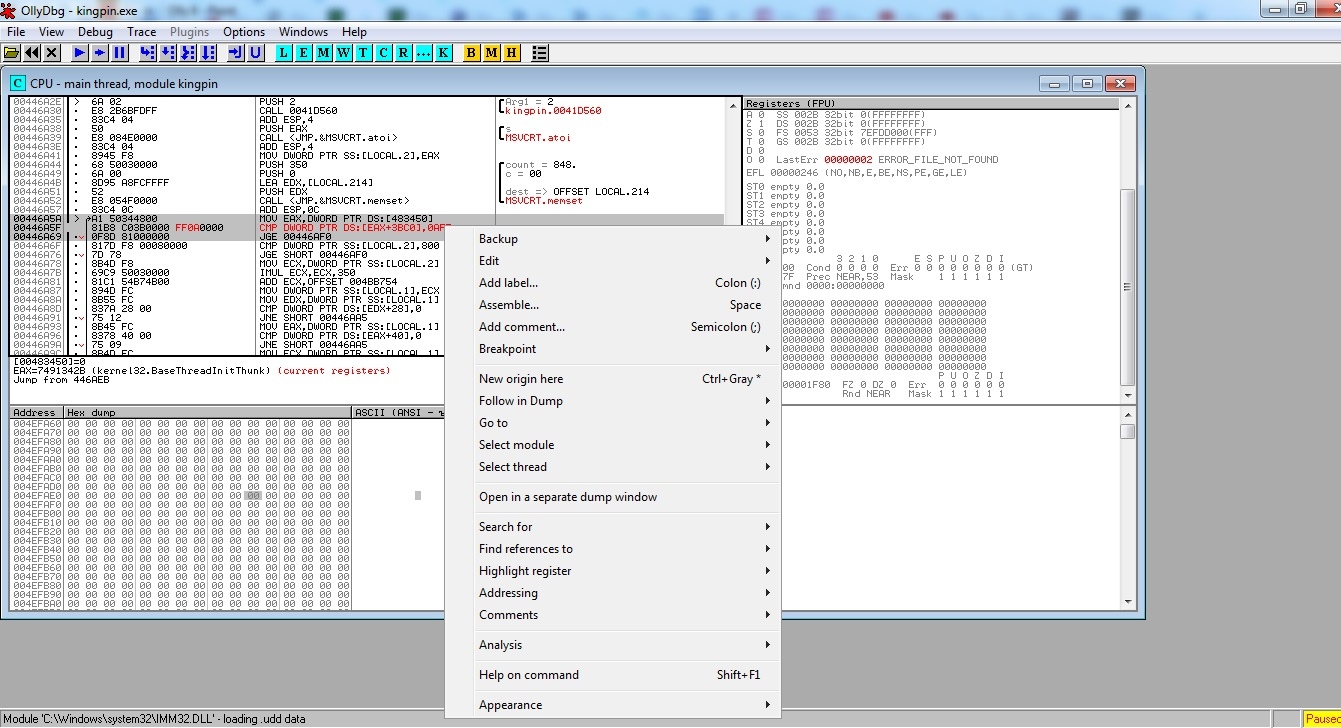
Task: Open the Select thread submenu
Action: [612, 467]
